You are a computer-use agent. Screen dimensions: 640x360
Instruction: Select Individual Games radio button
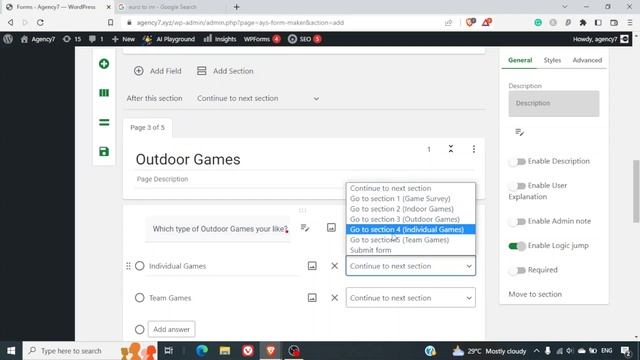140,266
